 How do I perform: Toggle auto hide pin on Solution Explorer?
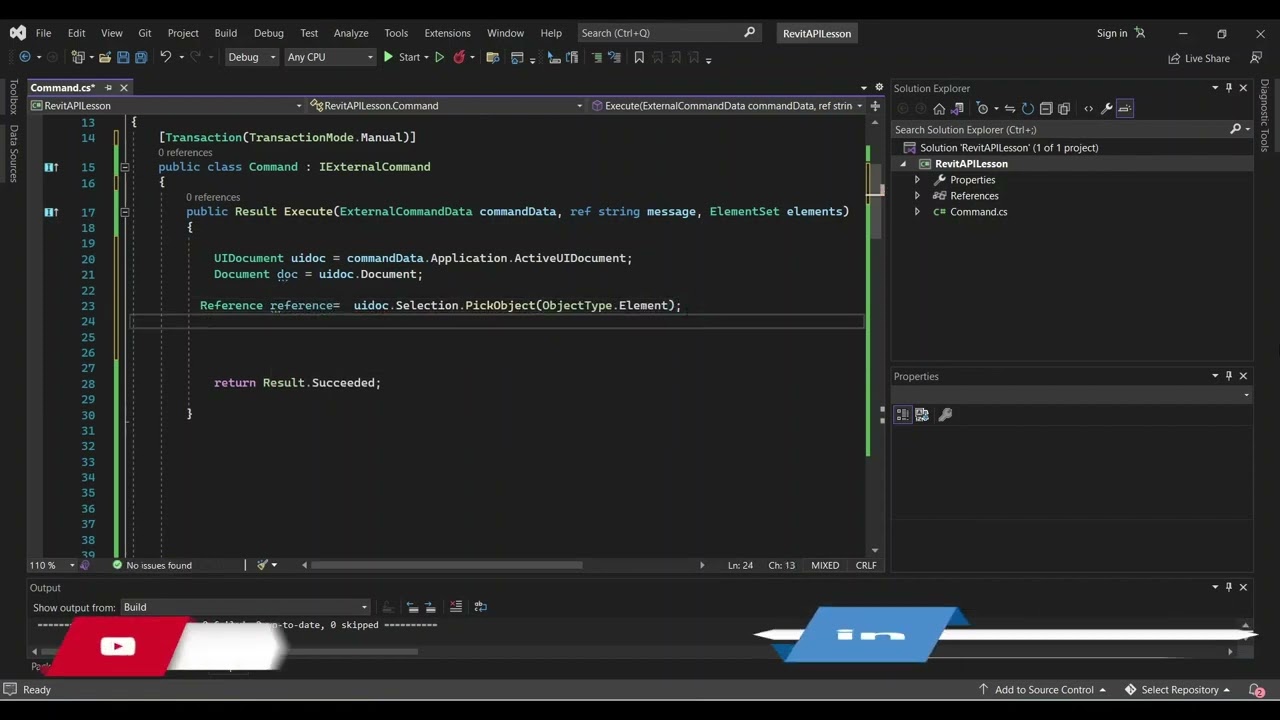[1229, 88]
